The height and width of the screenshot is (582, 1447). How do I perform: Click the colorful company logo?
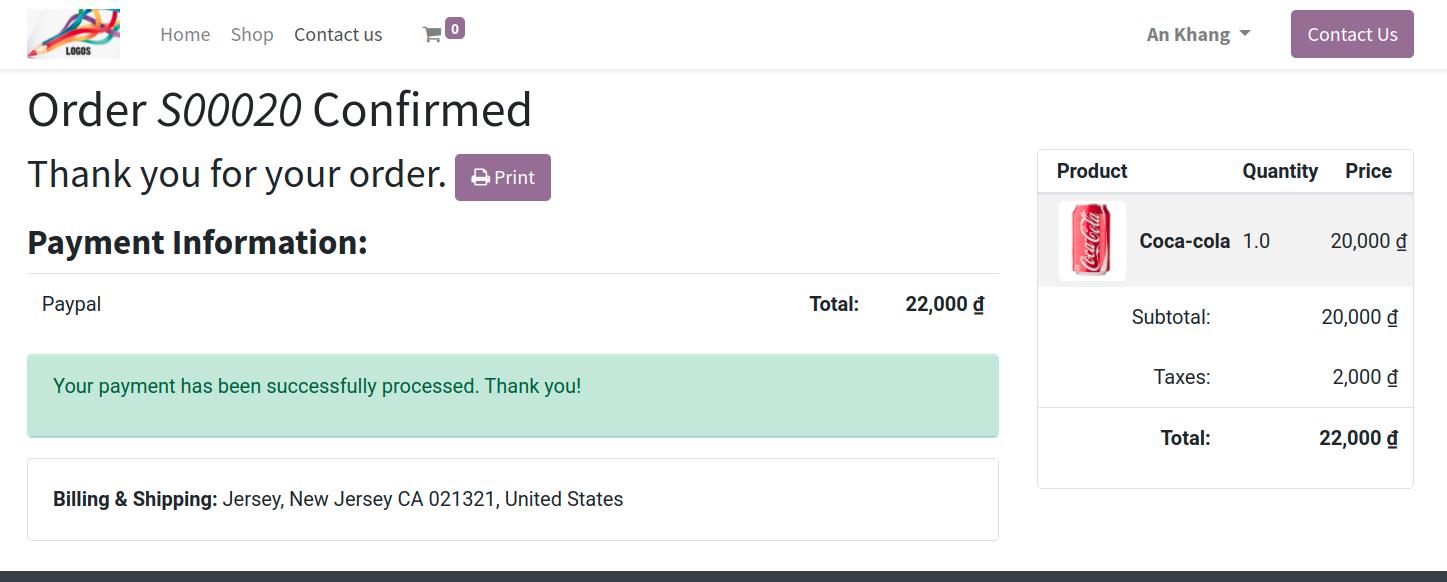[x=73, y=34]
